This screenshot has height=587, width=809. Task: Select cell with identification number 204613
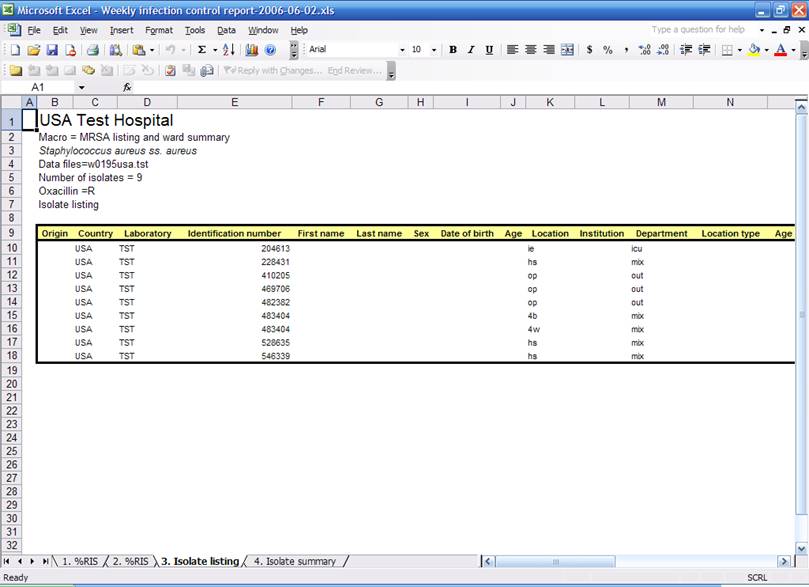(234, 249)
